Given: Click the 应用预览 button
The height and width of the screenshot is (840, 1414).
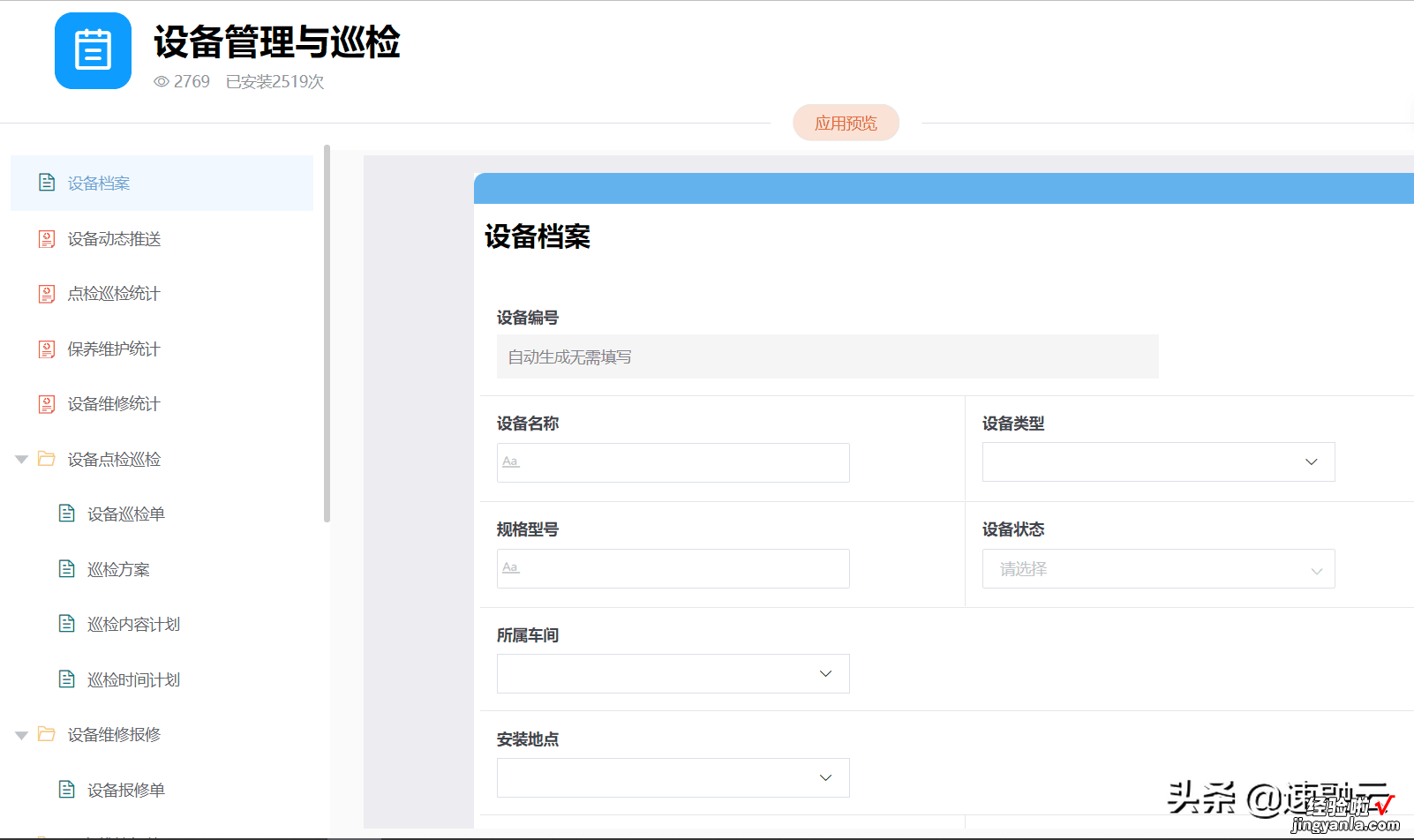Looking at the screenshot, I should coord(846,123).
